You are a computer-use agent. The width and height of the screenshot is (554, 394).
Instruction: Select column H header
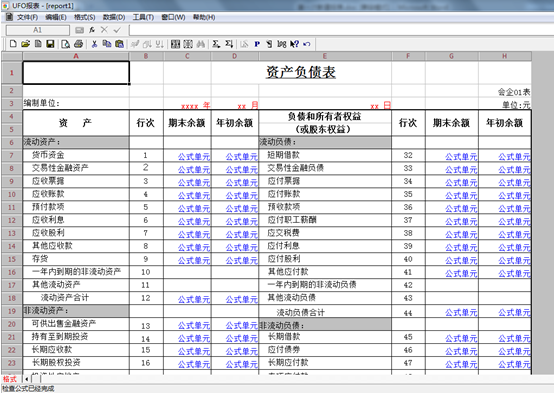(505, 56)
